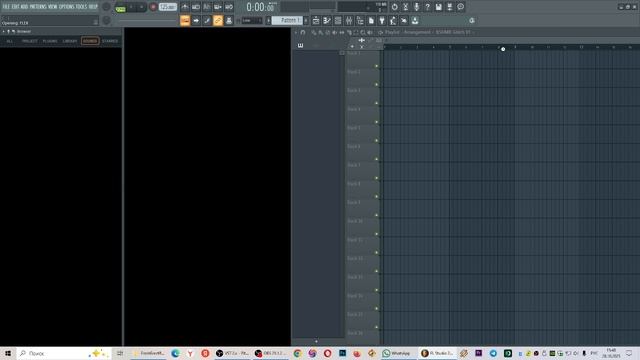
Task: Click the time display 0:00:00
Action: 261,7
